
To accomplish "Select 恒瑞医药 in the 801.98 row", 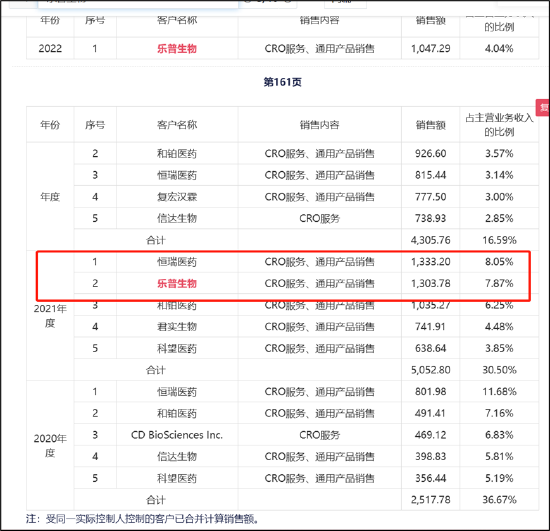I will click(x=177, y=392).
